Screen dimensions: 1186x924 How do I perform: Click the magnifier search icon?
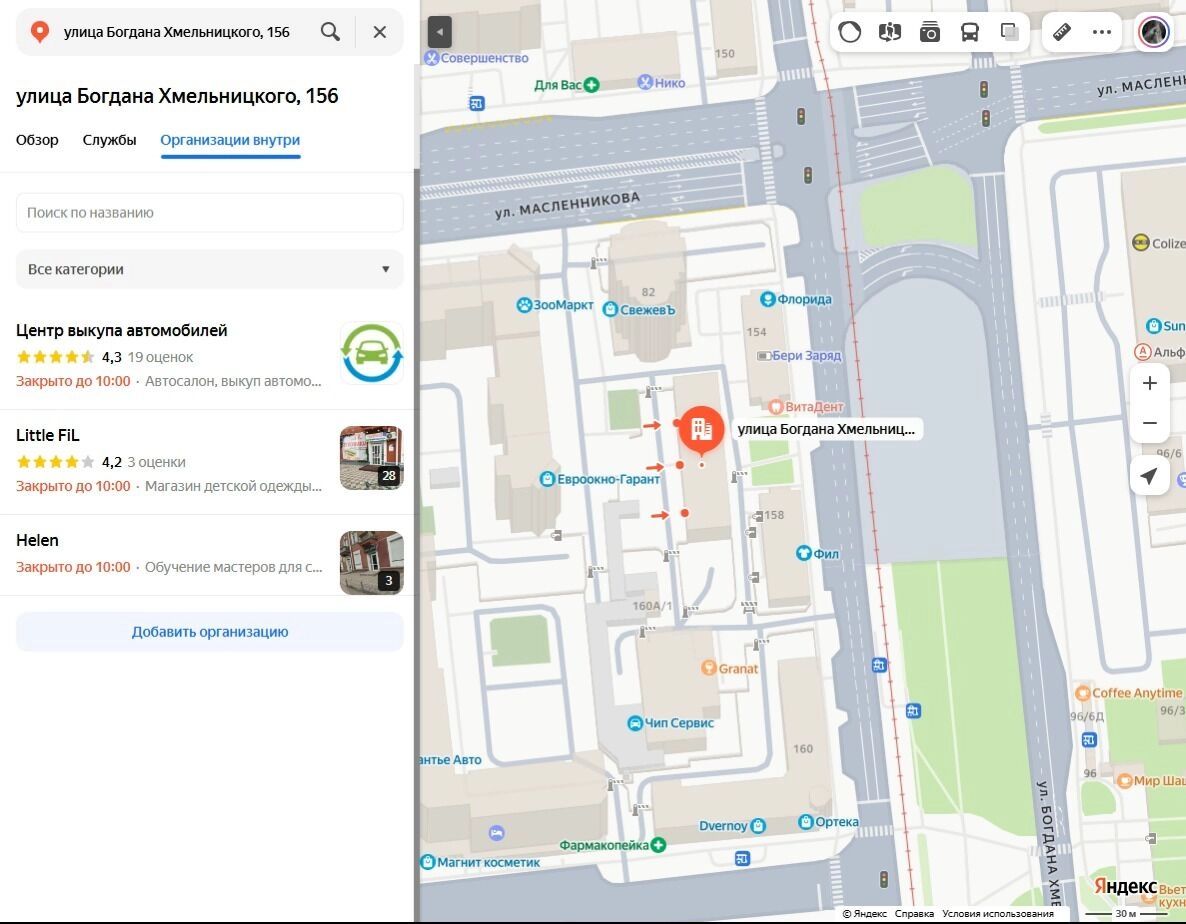pos(330,32)
